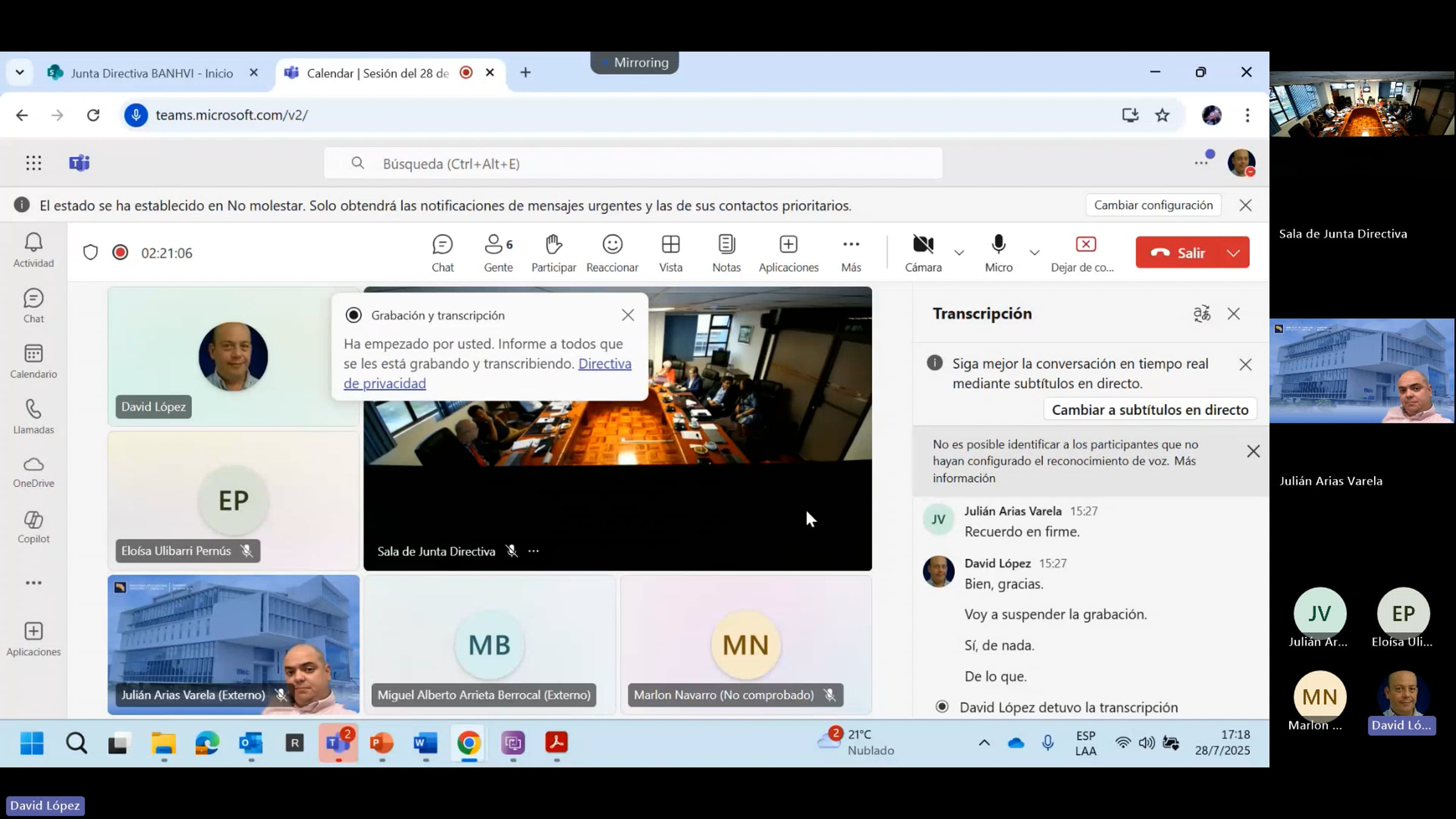Expand microphone options chevron
The height and width of the screenshot is (819, 1456).
(1034, 252)
